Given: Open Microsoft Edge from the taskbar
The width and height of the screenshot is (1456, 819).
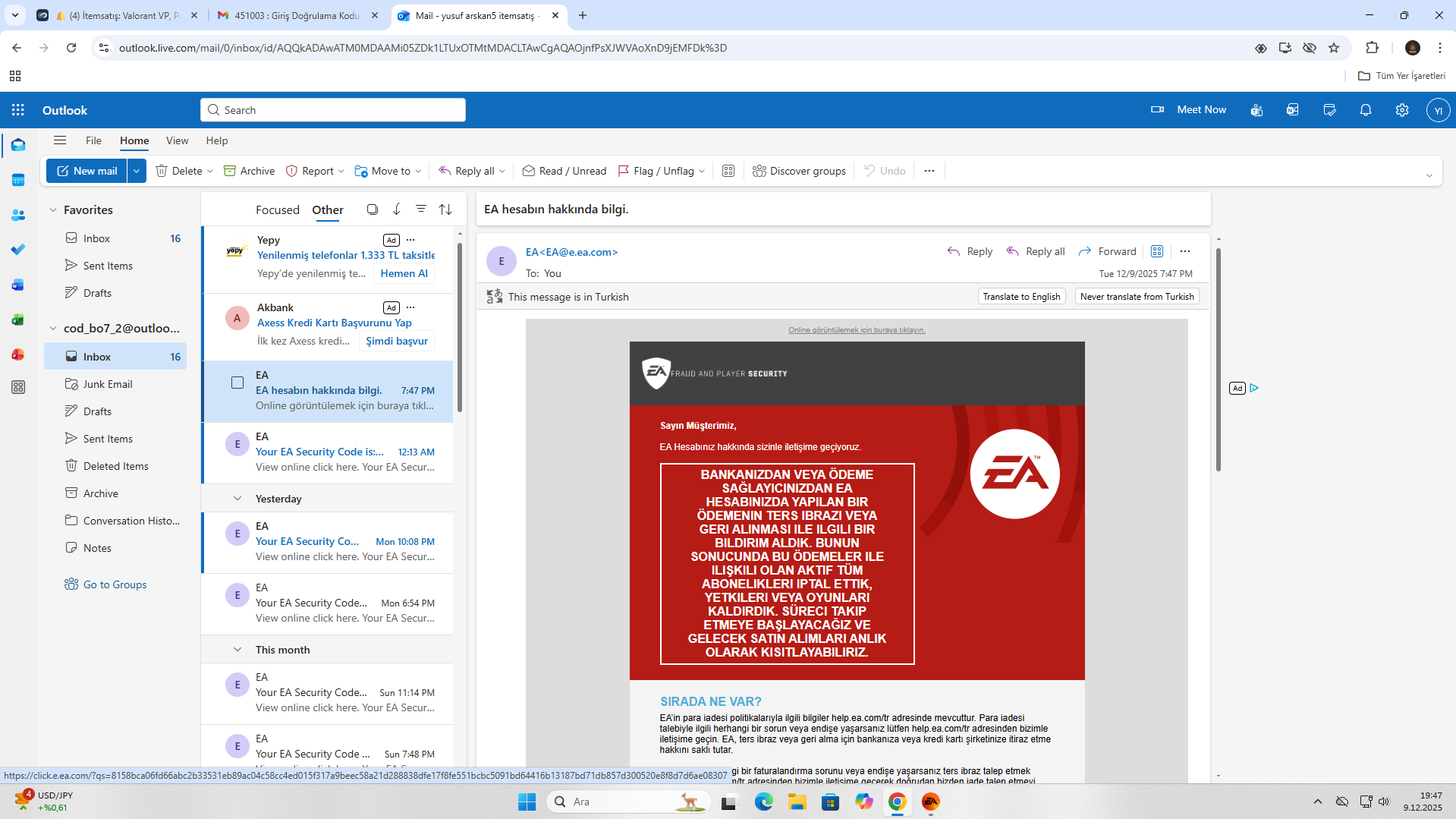Looking at the screenshot, I should point(764,802).
